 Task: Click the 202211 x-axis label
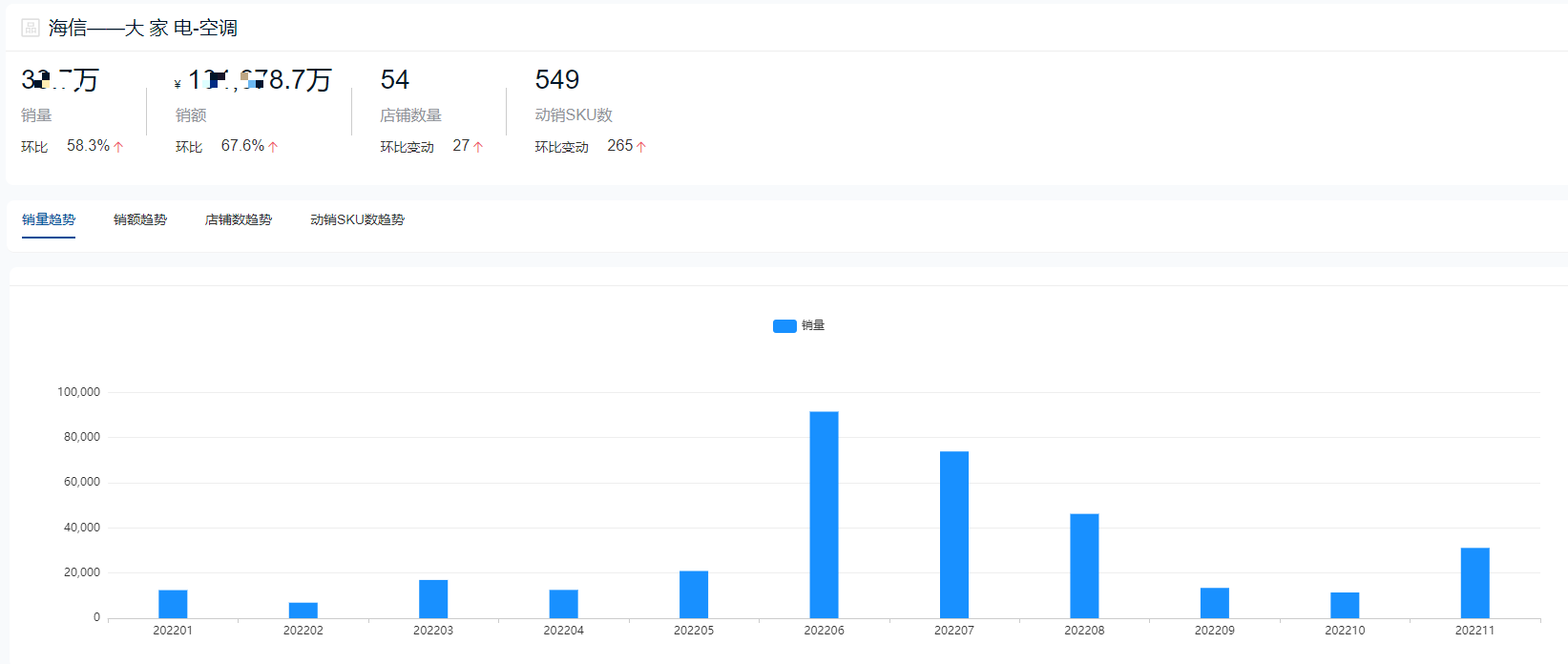[1475, 631]
